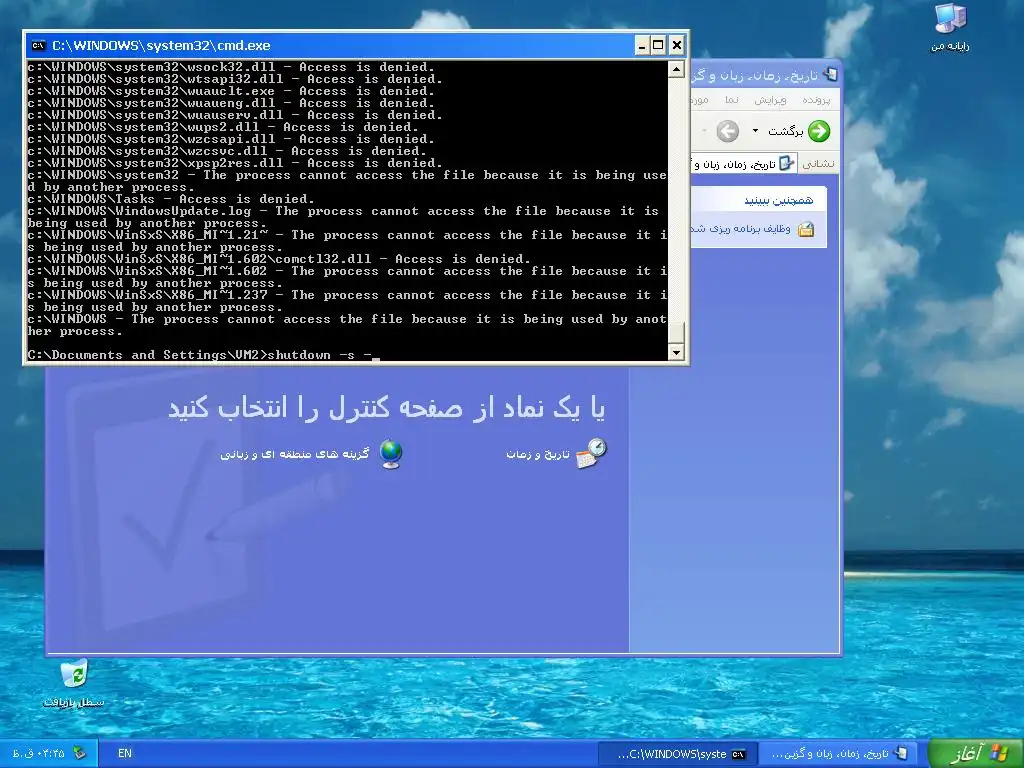This screenshot has height=768, width=1024.
Task: Click gray Forward arrow in Control Panel window
Action: 728,131
